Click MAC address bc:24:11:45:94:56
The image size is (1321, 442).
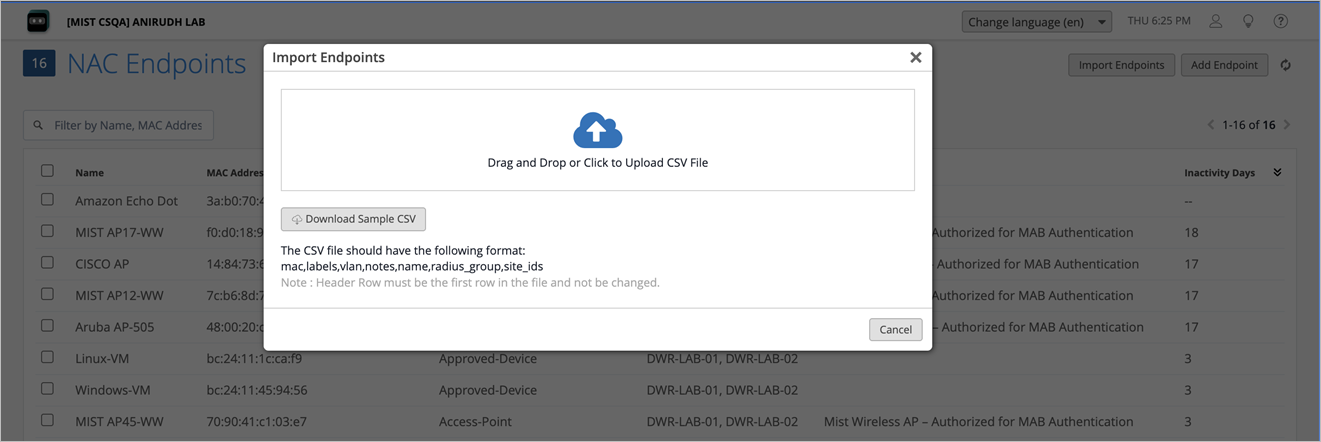point(257,390)
